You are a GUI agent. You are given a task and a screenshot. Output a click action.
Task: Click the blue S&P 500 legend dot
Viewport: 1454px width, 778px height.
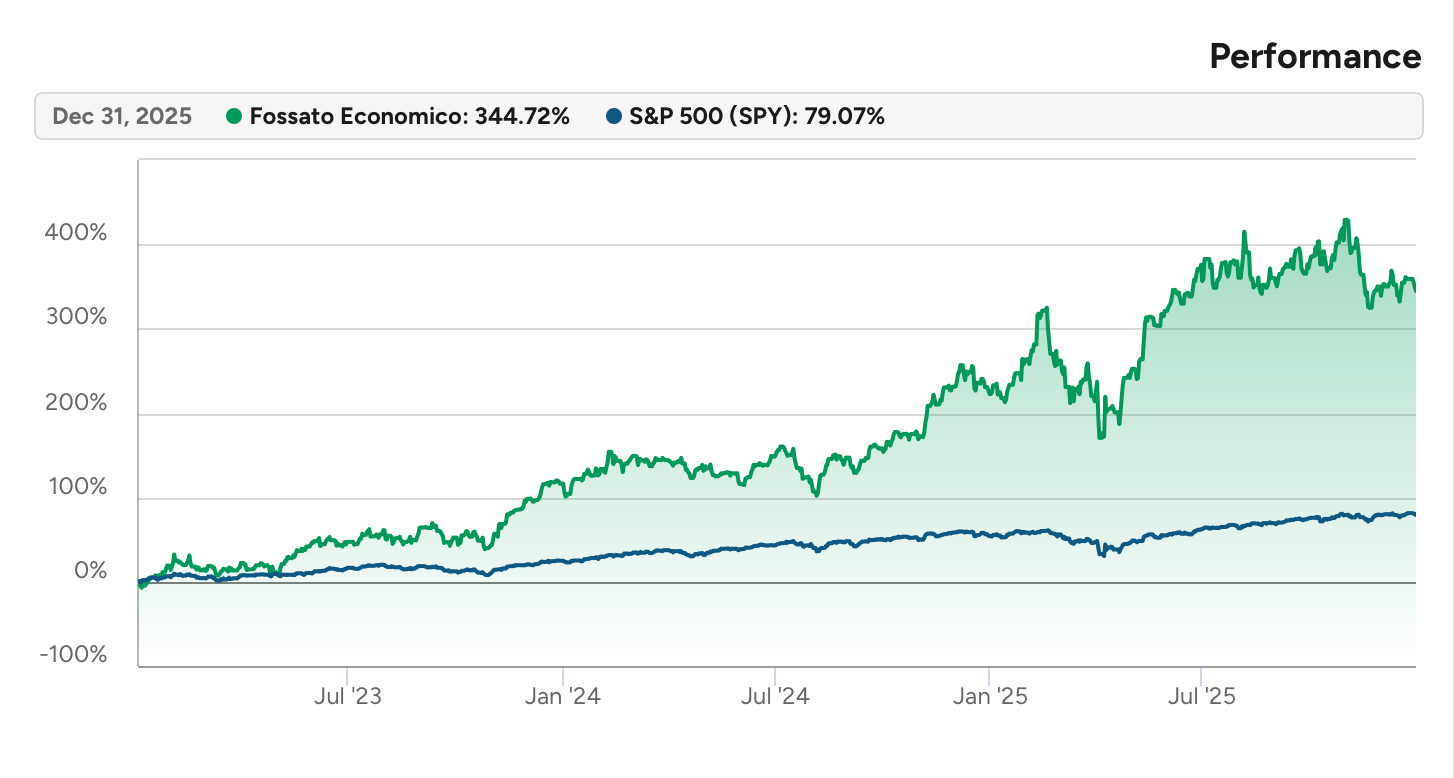click(x=613, y=116)
